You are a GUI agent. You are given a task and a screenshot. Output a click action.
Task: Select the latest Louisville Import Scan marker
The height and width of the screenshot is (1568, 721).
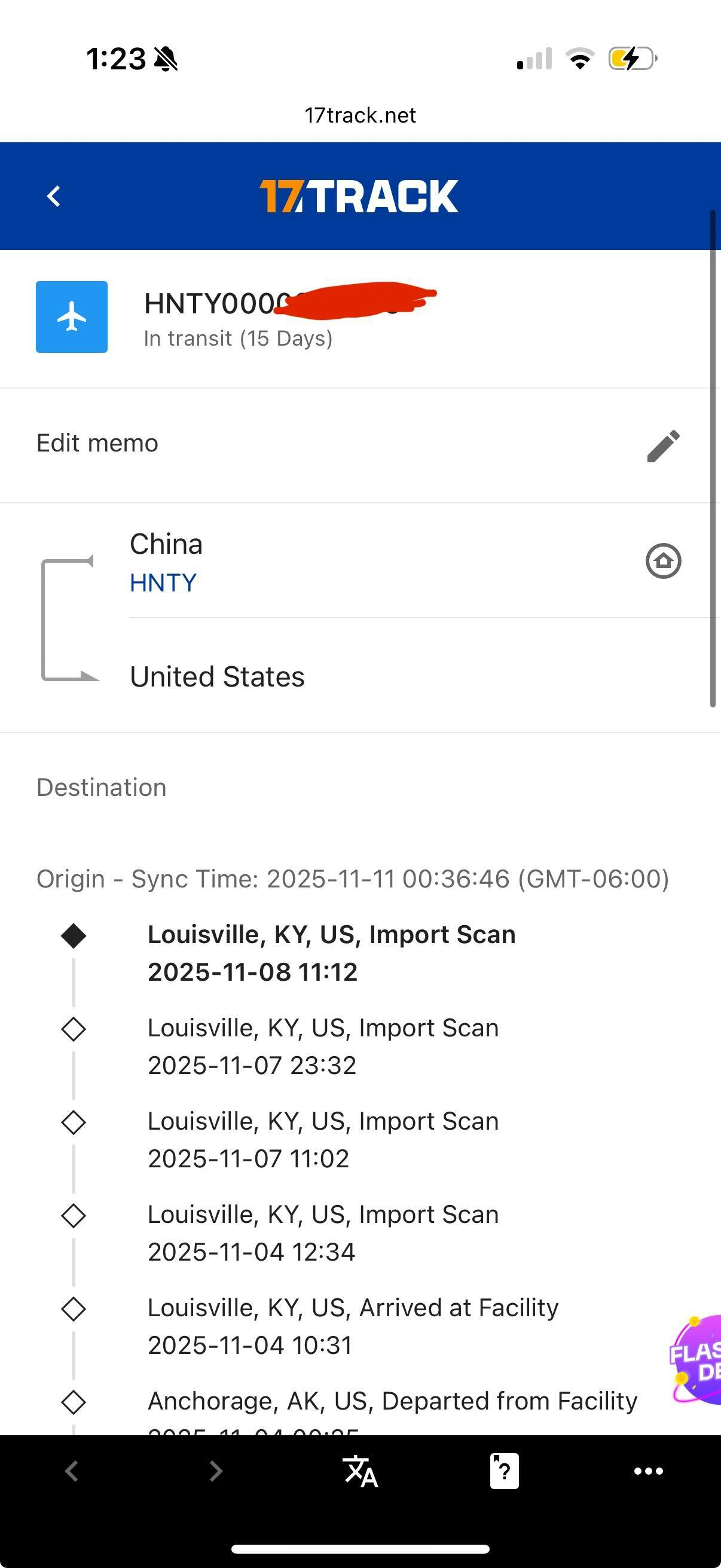[x=74, y=935]
